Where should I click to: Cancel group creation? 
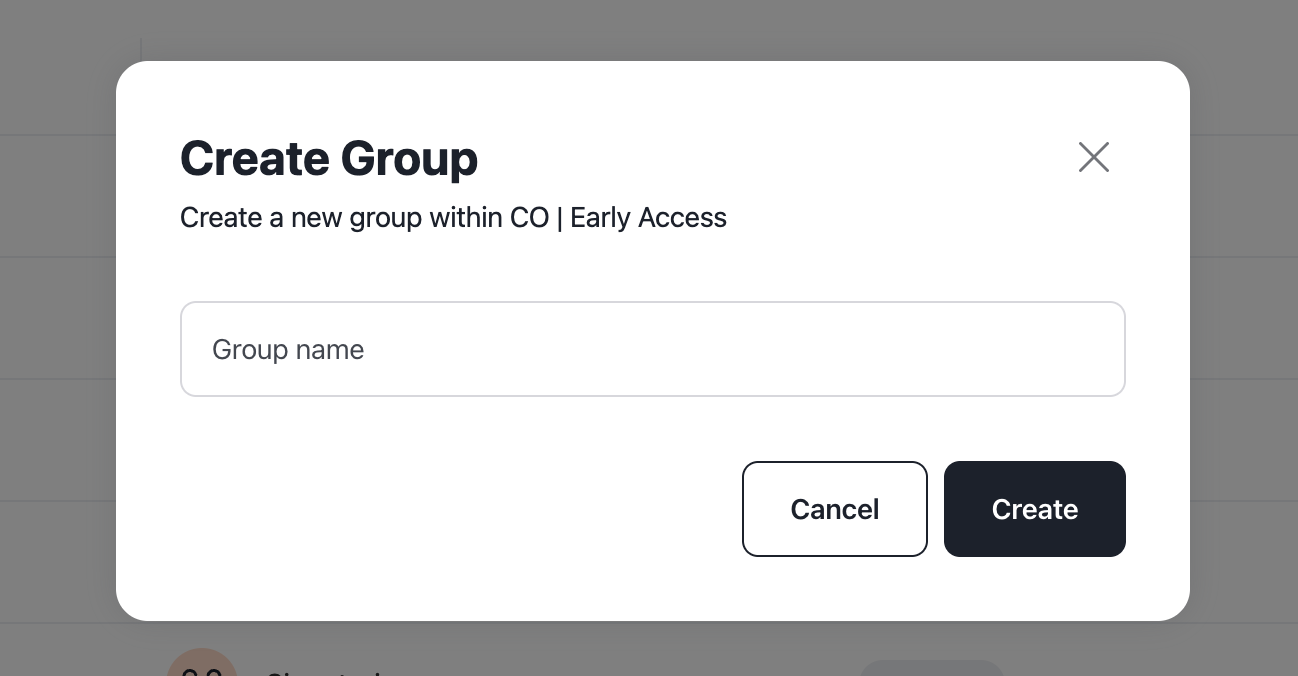(x=835, y=509)
